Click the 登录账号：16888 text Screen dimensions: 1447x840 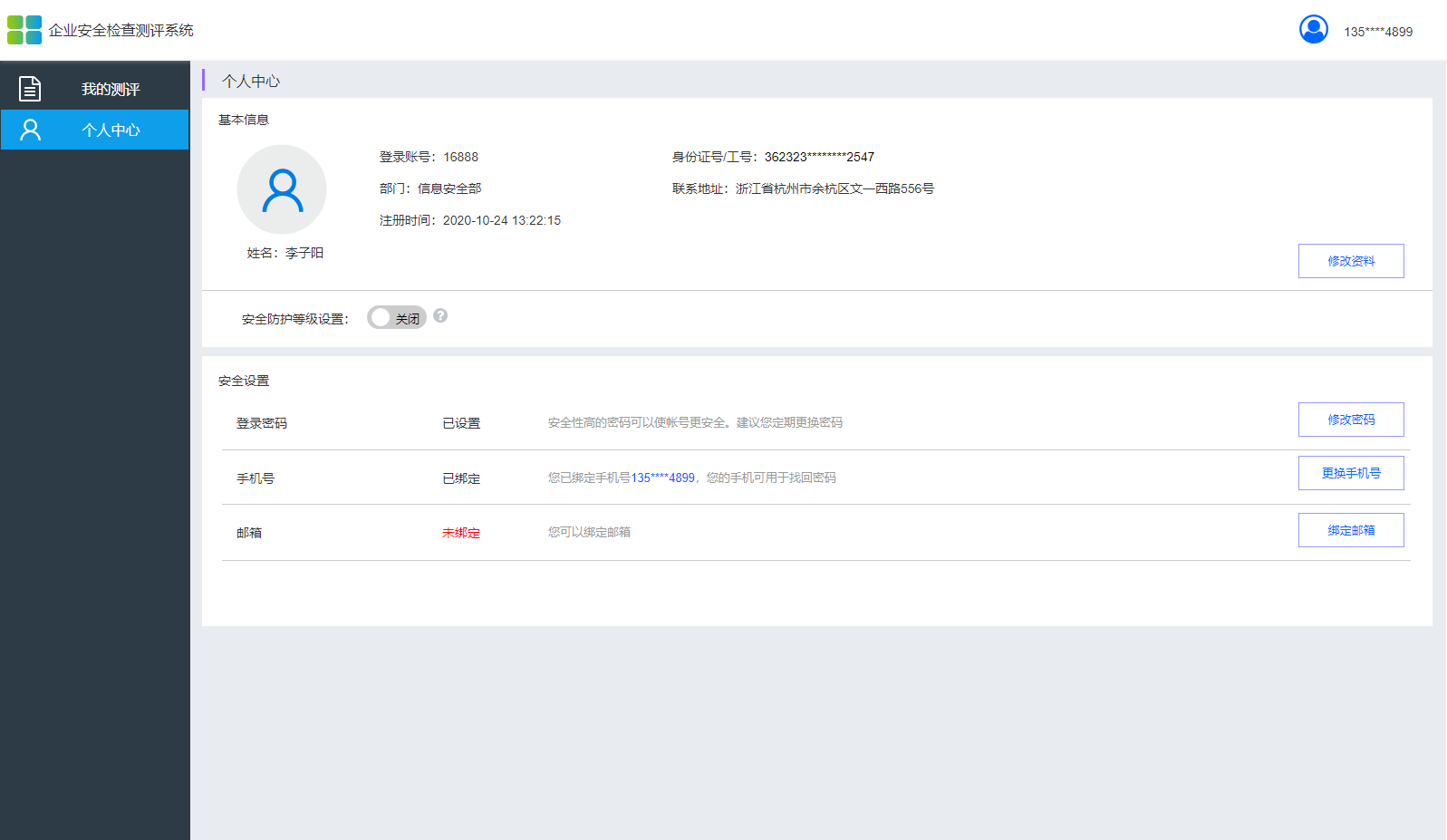pos(429,157)
